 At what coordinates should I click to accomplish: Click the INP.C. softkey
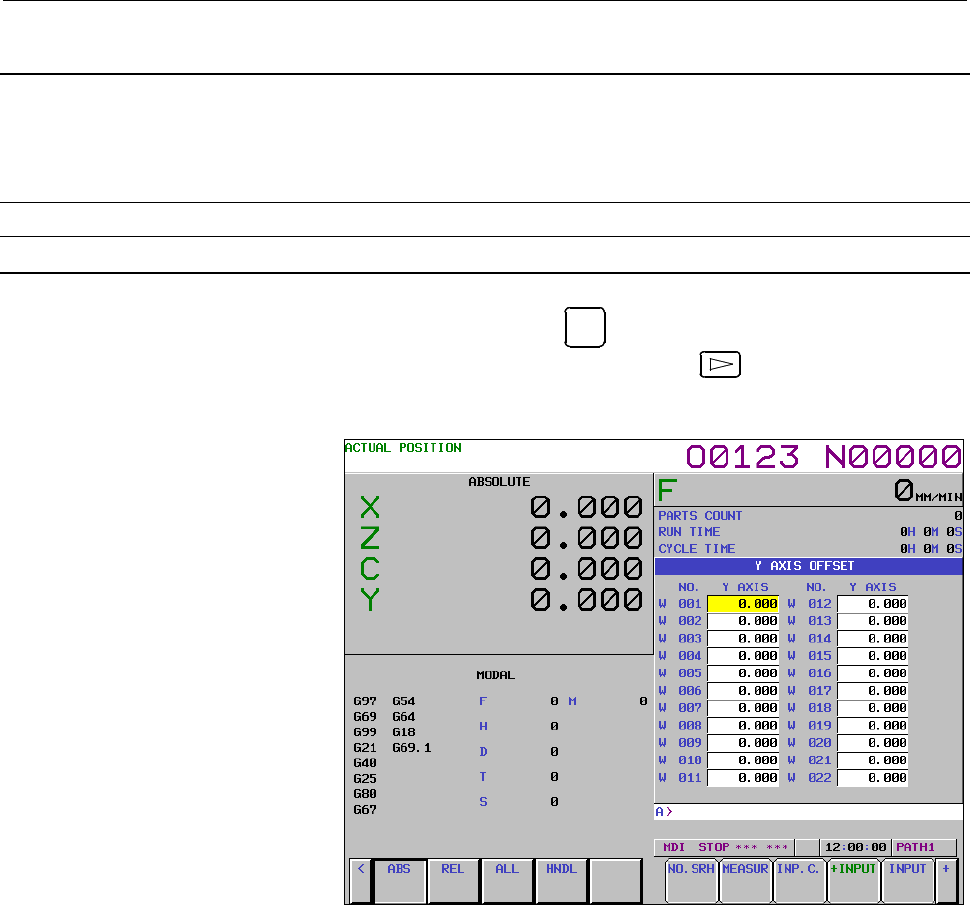[x=799, y=880]
